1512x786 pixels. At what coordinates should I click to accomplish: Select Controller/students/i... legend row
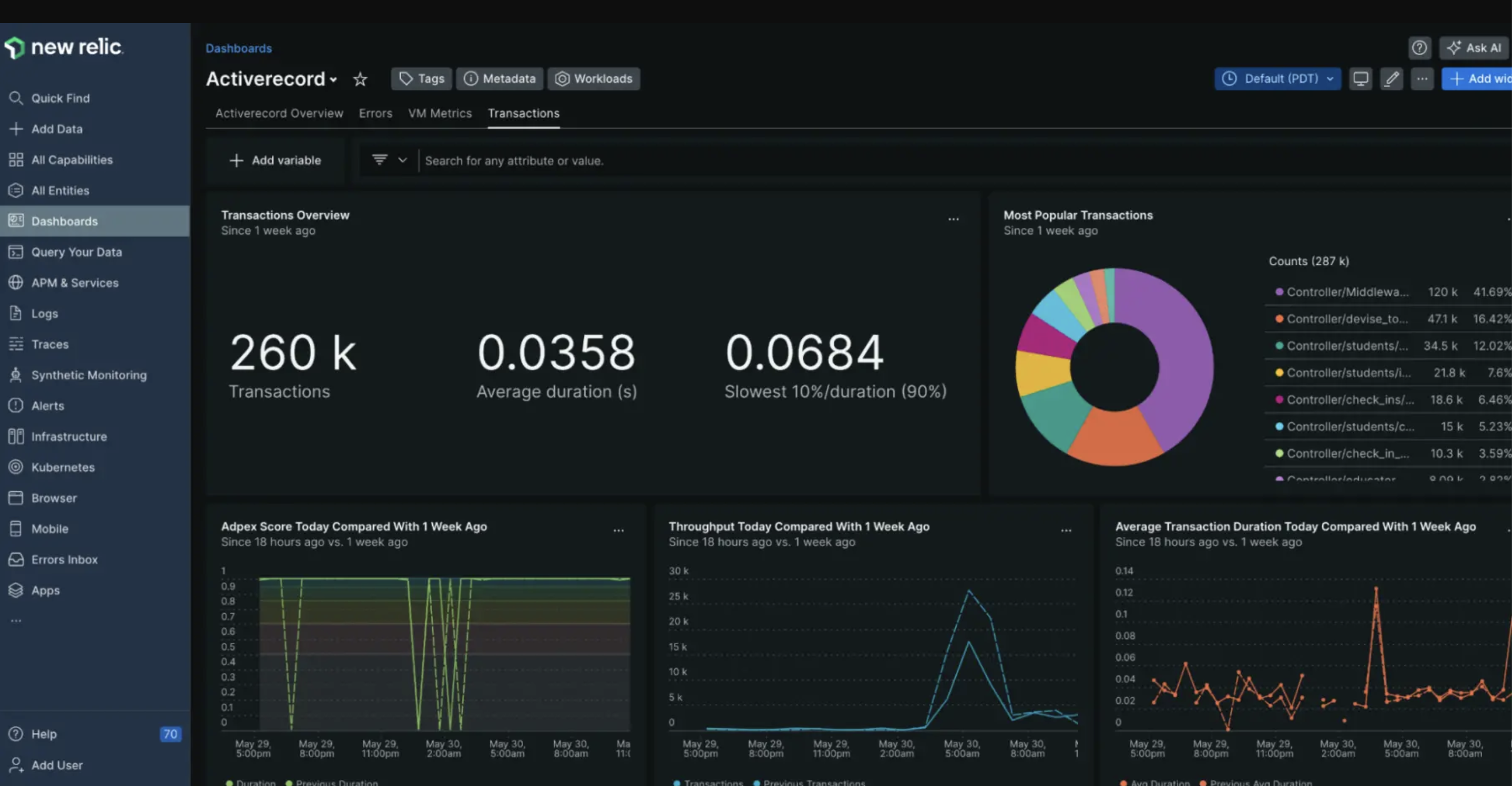pyautogui.click(x=1388, y=373)
